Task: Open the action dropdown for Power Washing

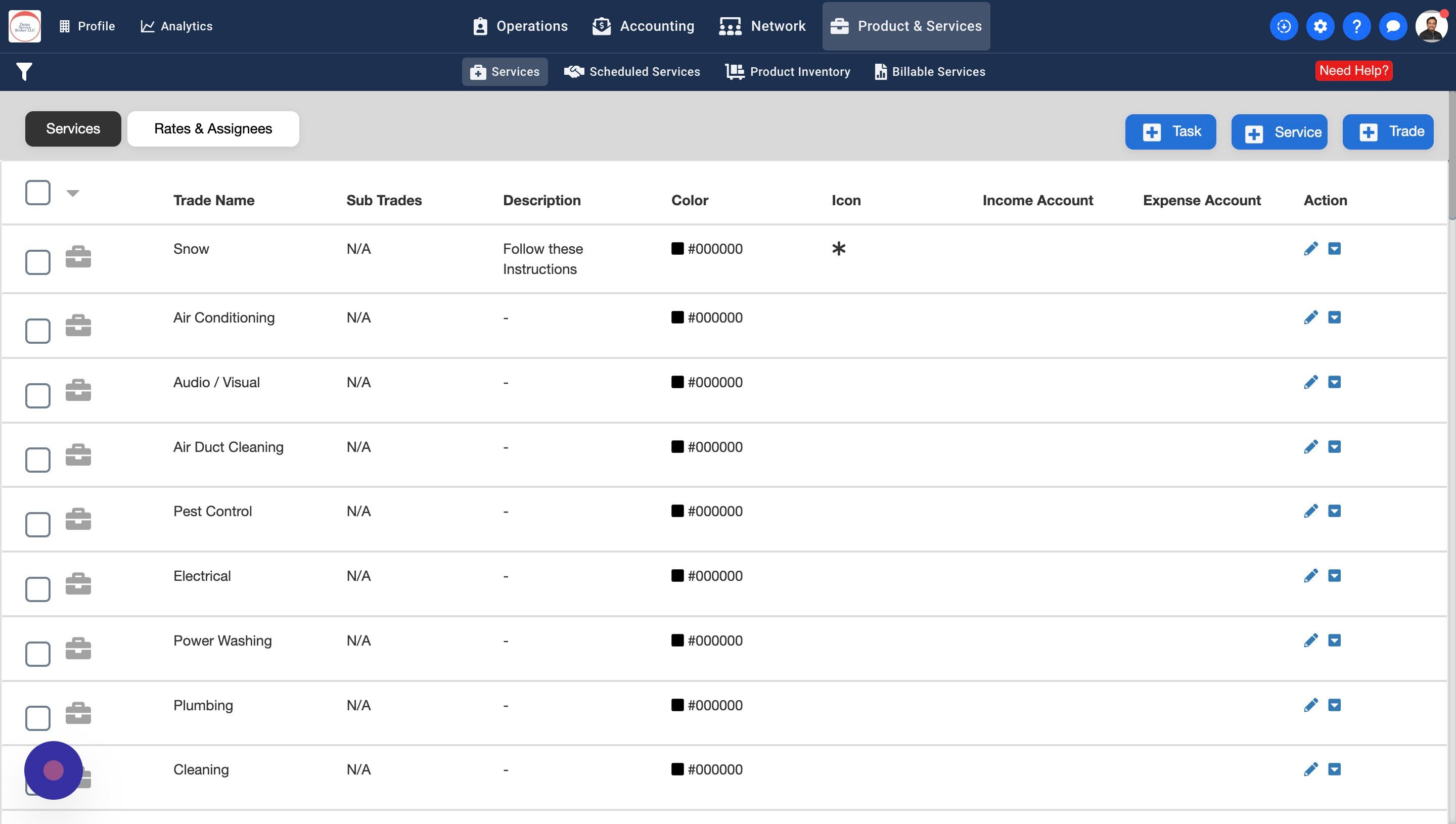Action: click(x=1334, y=640)
